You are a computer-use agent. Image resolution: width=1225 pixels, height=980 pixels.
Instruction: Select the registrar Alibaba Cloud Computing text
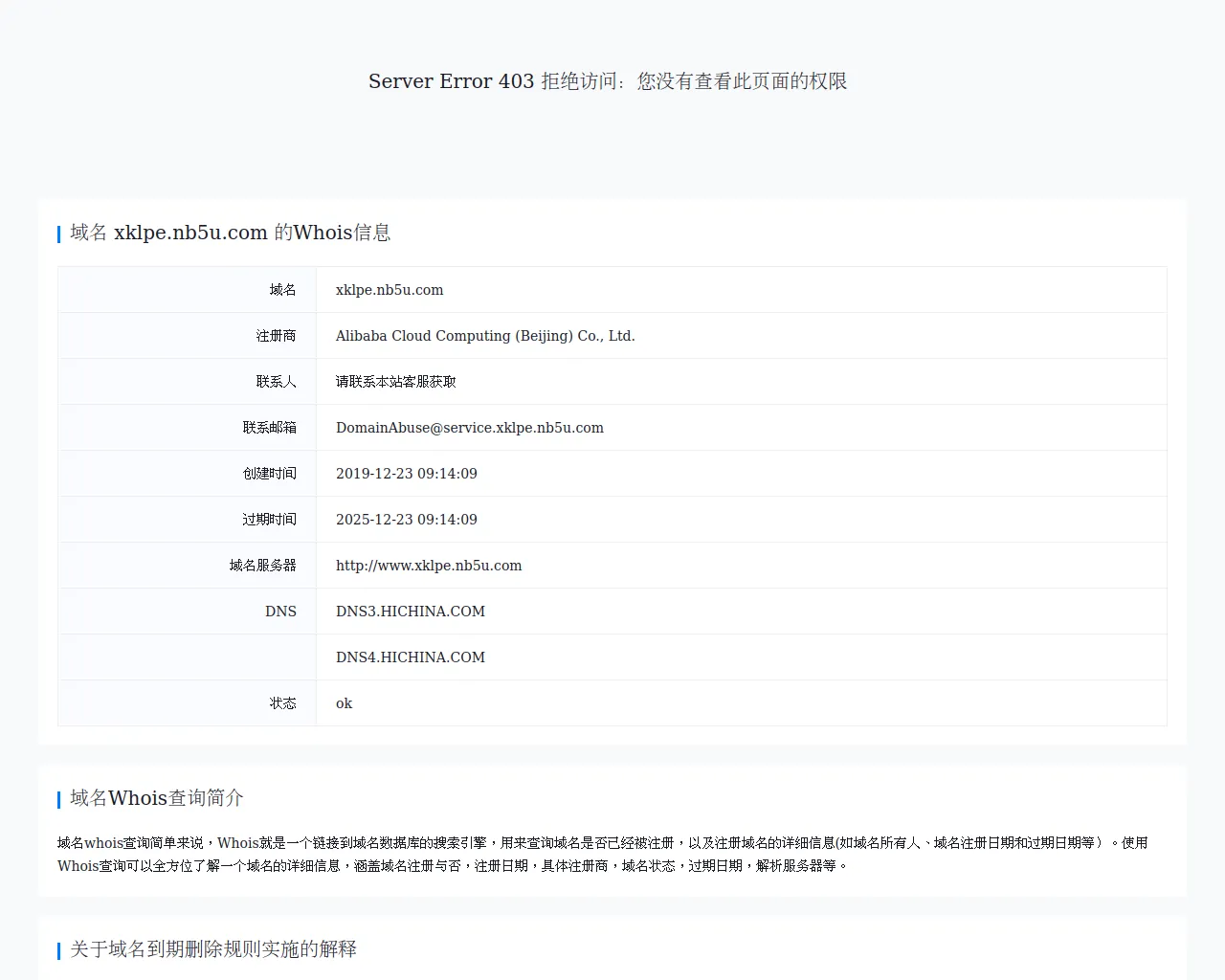pos(484,335)
